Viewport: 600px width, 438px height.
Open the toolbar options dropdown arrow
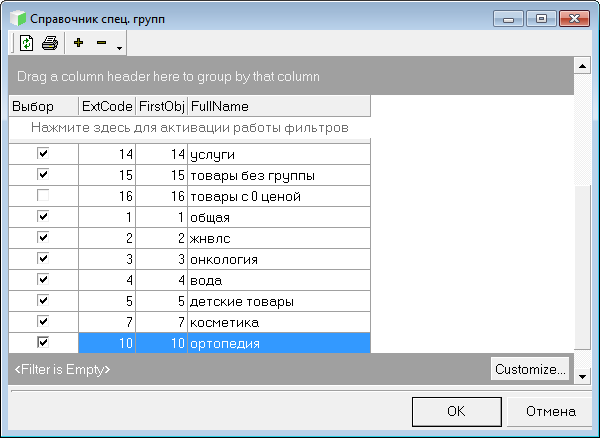[119, 47]
